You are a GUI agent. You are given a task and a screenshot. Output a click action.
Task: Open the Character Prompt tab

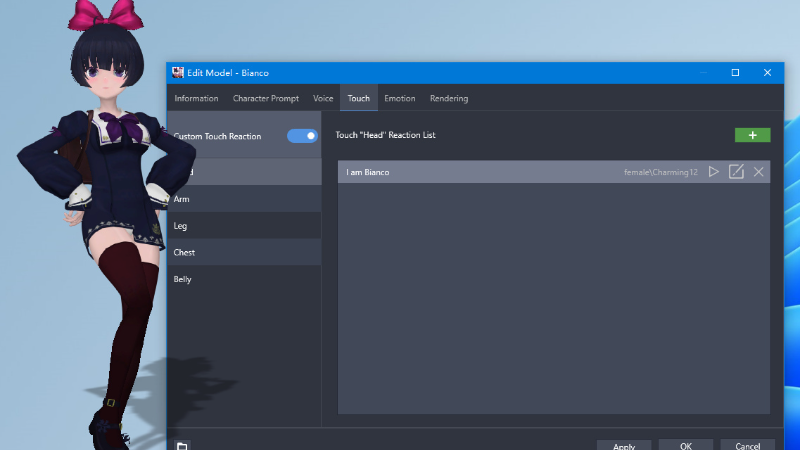pyautogui.click(x=266, y=99)
